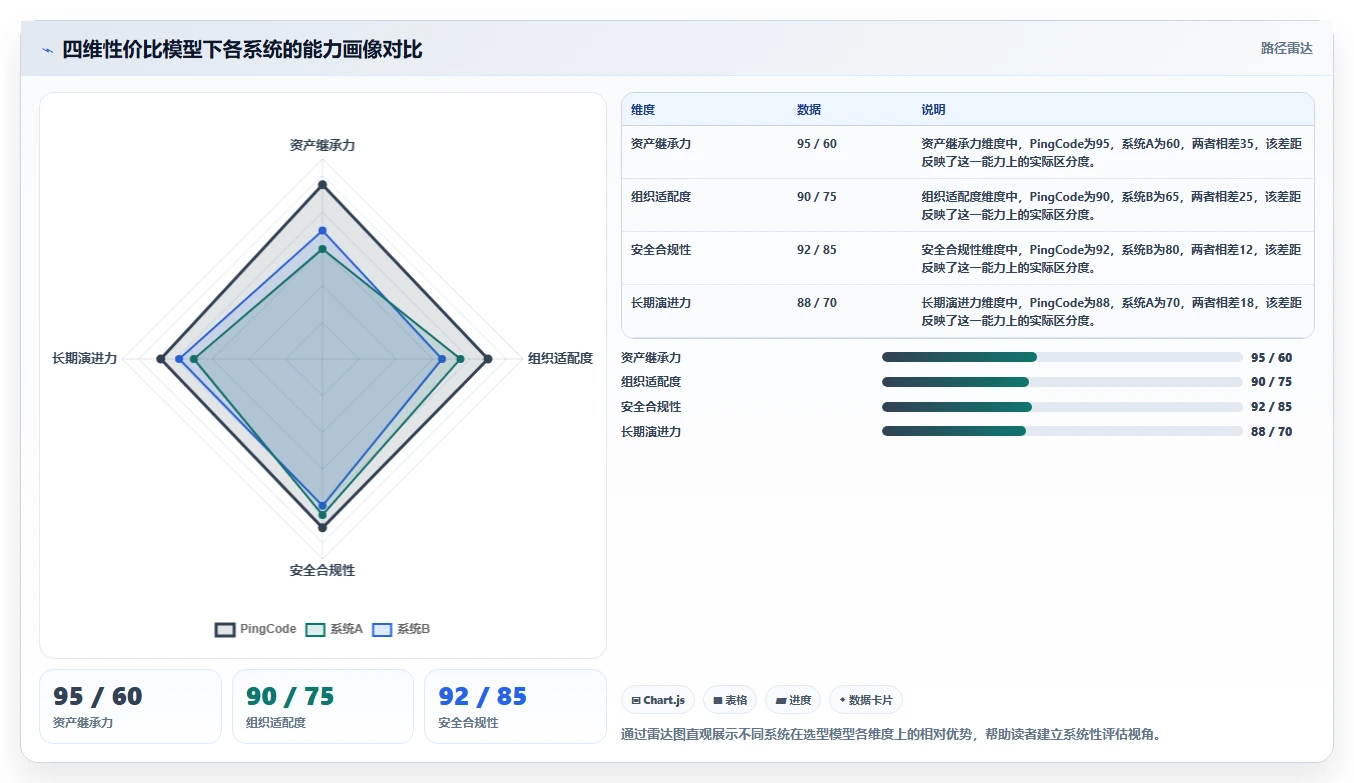Click the chart title 四维性价比模型下各系统的能力画像对比
1354x783 pixels.
pyautogui.click(x=242, y=49)
